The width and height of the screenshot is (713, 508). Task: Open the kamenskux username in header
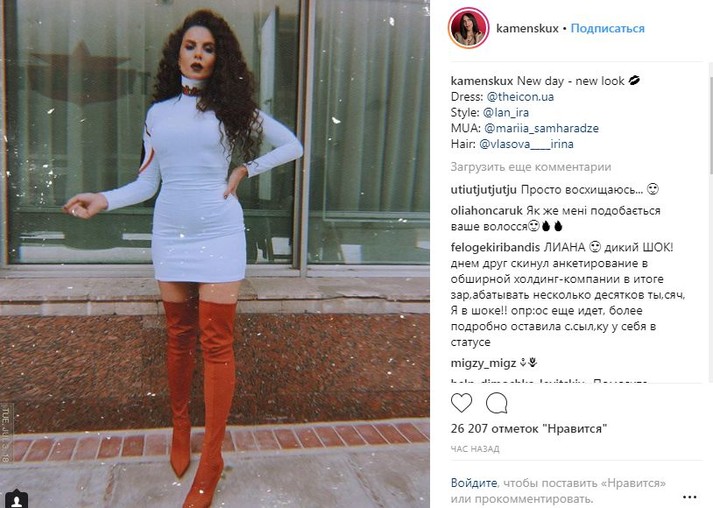pos(527,28)
